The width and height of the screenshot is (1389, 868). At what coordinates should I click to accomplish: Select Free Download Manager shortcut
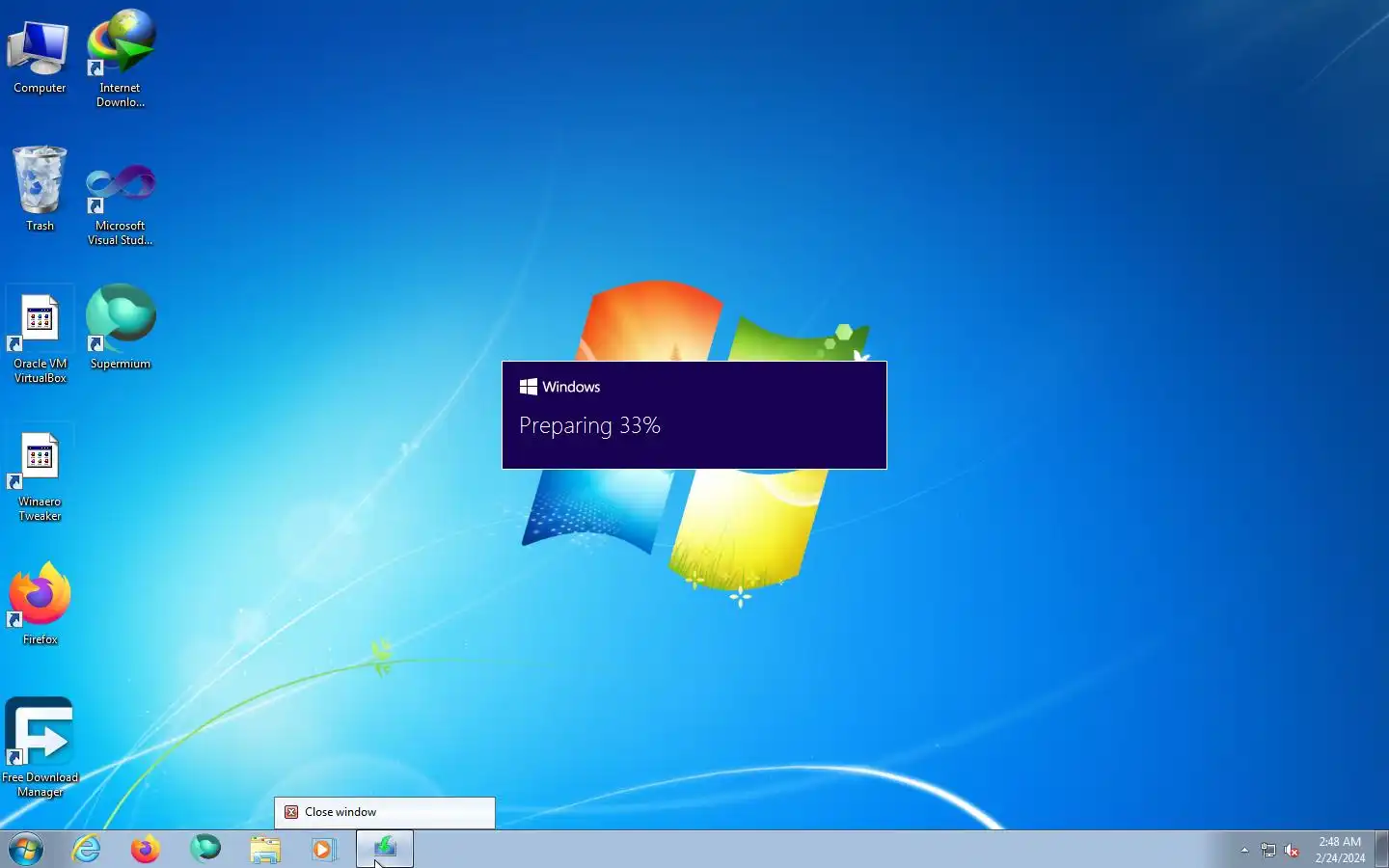[40, 747]
